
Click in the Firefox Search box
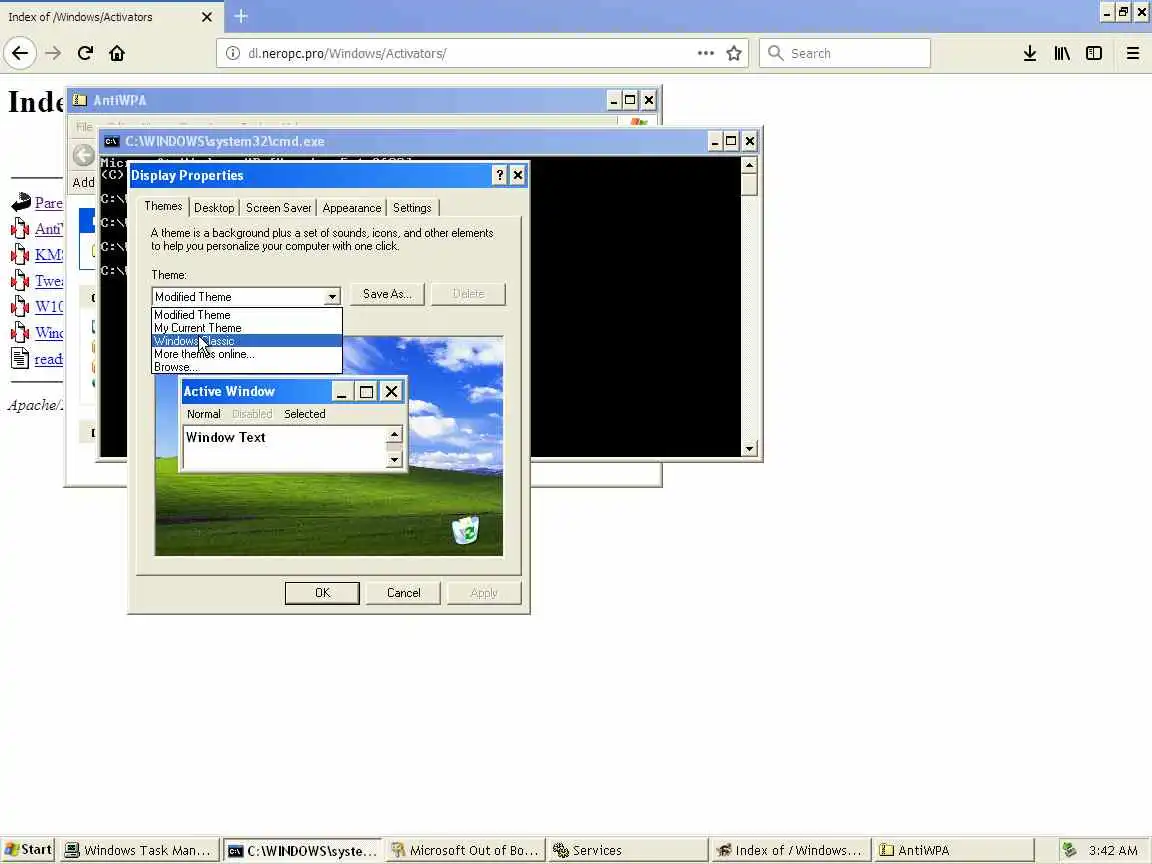845,53
